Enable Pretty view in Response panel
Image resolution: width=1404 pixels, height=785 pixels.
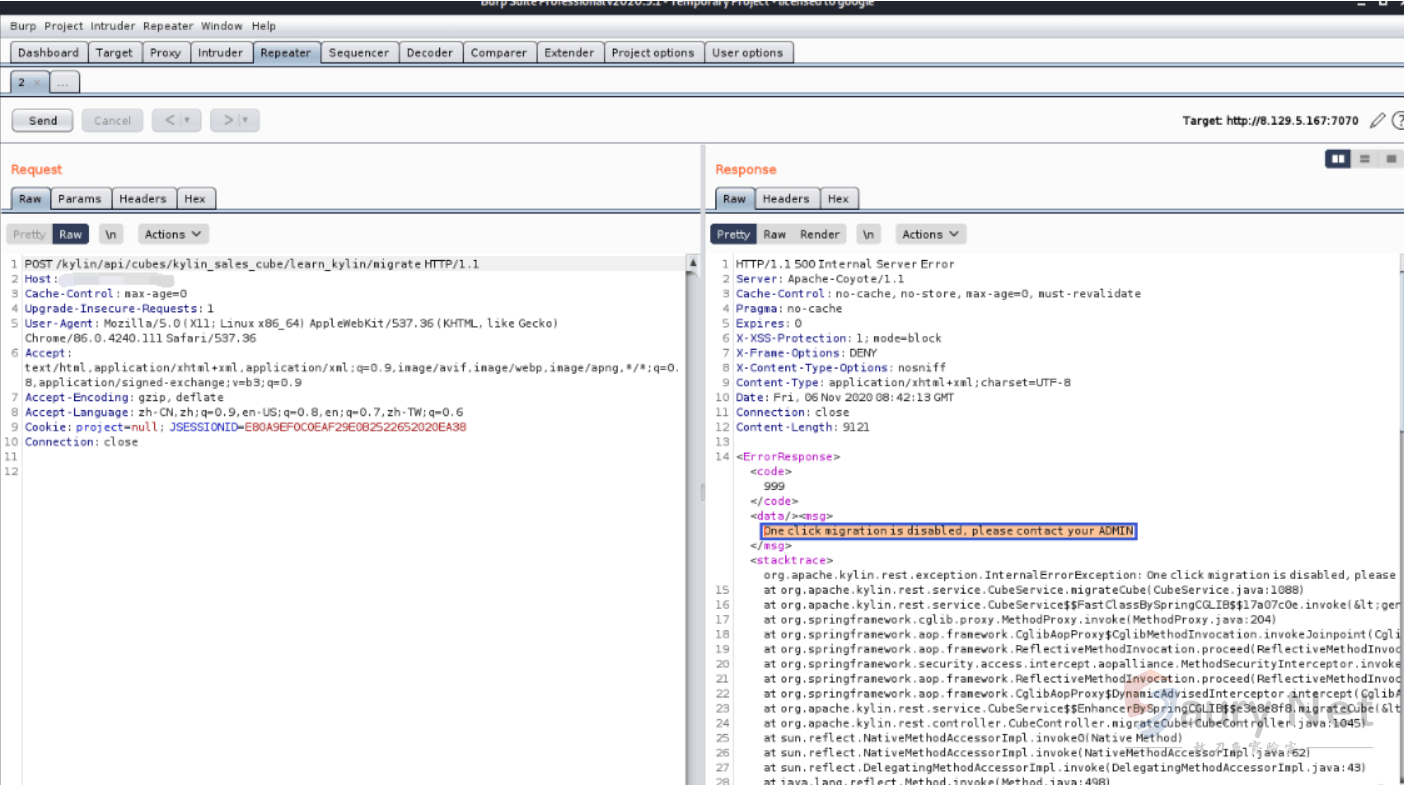click(x=732, y=234)
